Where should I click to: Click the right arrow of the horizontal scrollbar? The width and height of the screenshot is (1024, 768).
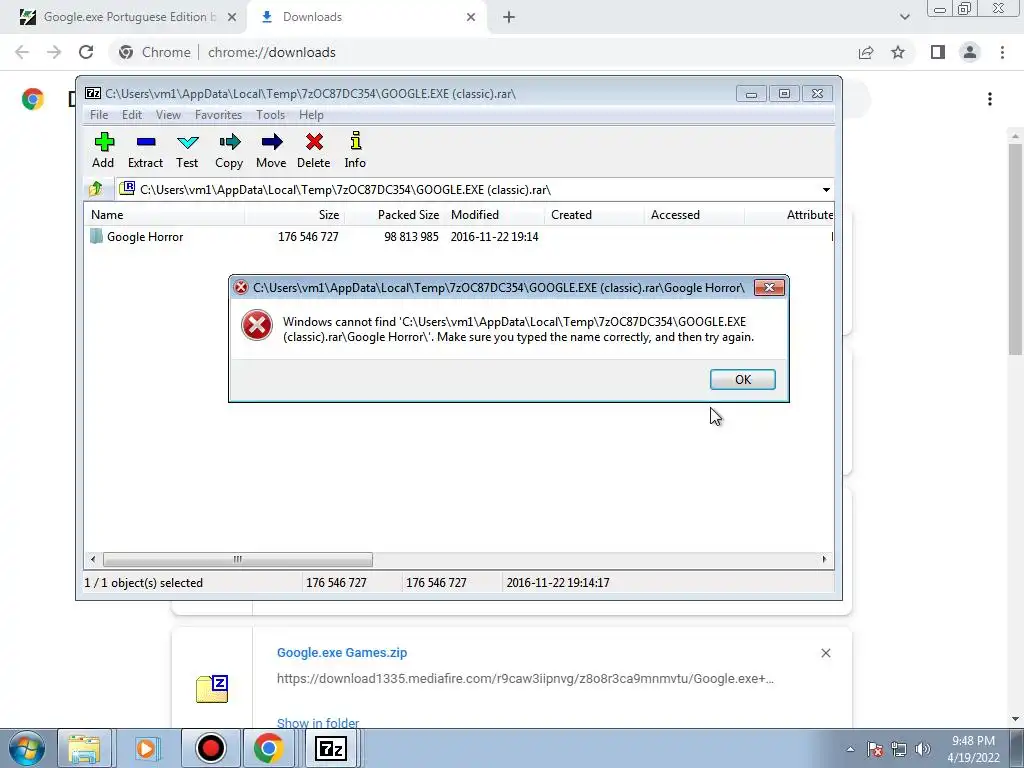pos(824,559)
